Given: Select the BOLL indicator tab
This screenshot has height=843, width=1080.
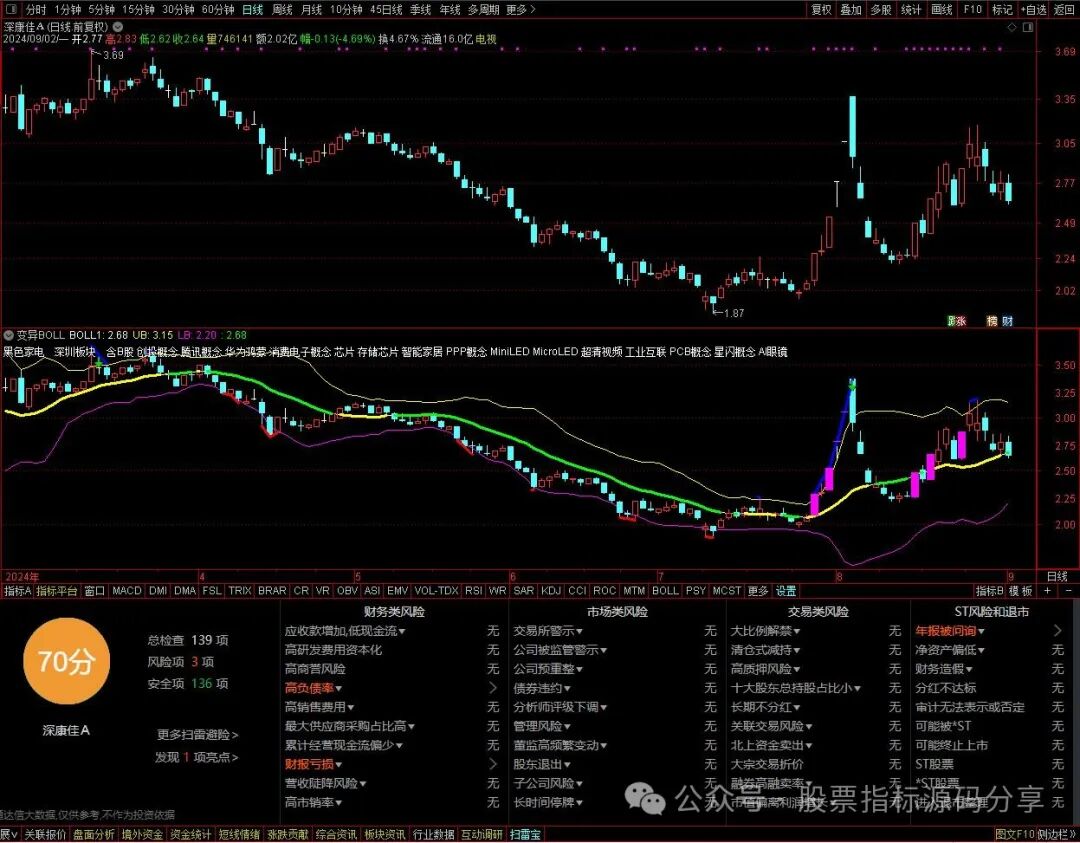Looking at the screenshot, I should [x=665, y=591].
